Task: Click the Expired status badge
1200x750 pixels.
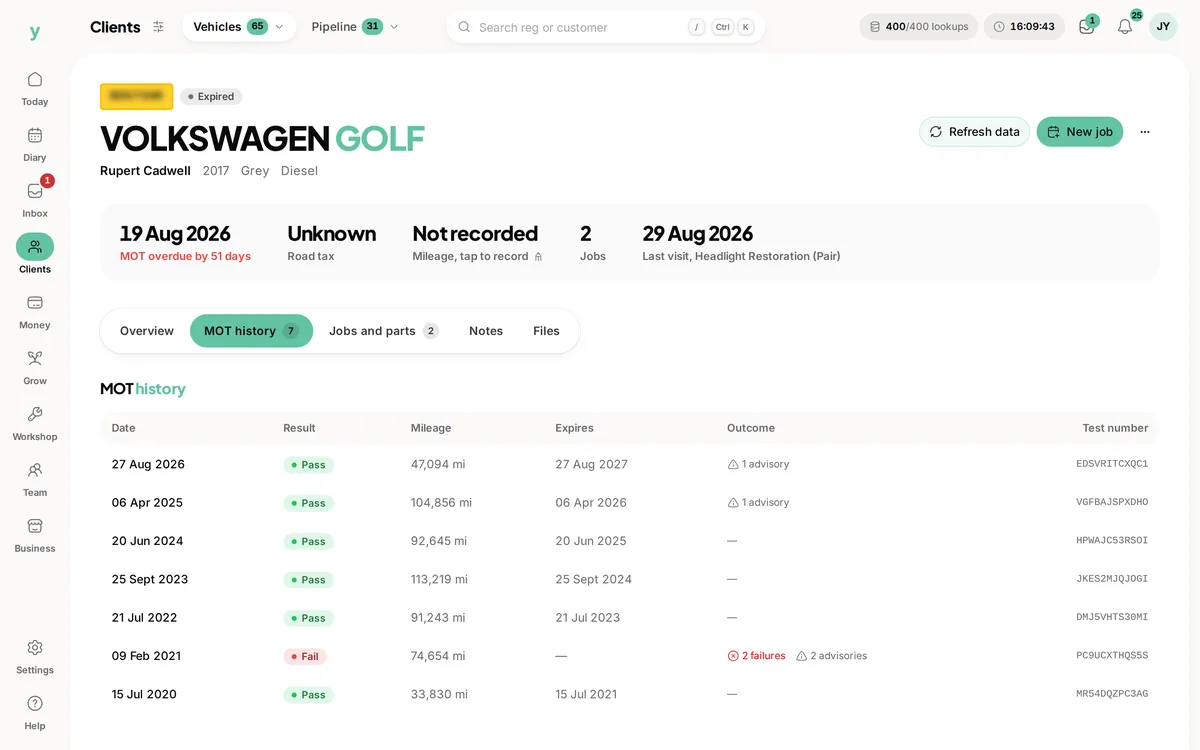Action: click(211, 97)
